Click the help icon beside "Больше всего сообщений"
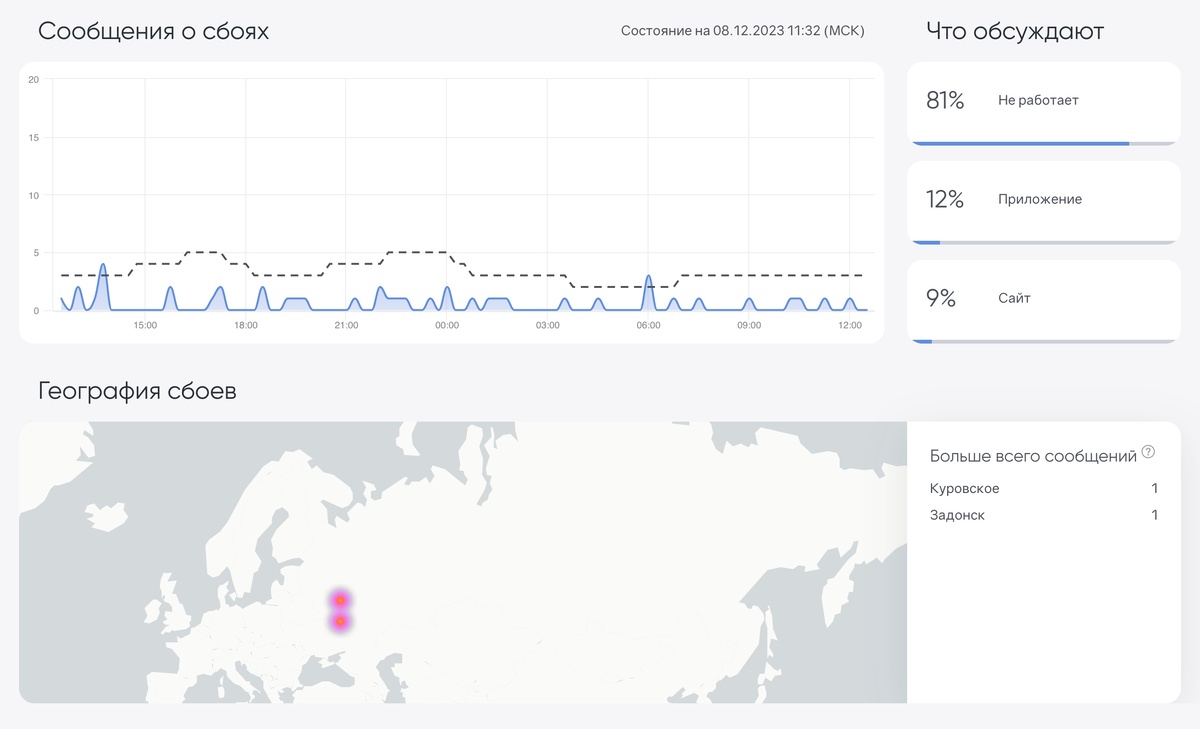Screen dimensions: 1200x729 1148,452
